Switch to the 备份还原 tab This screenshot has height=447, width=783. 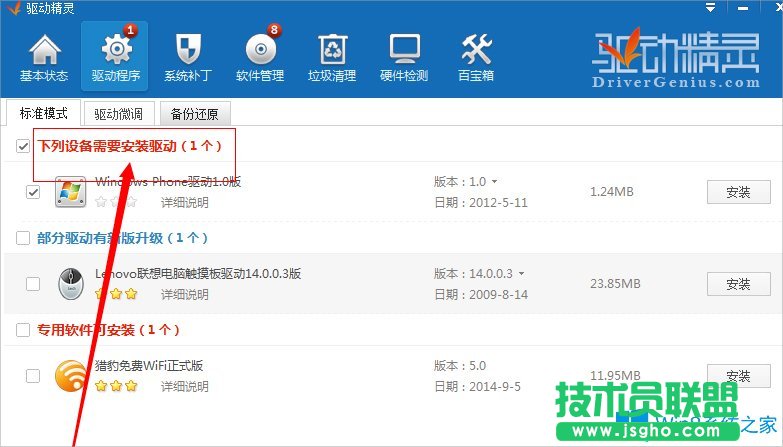click(195, 114)
